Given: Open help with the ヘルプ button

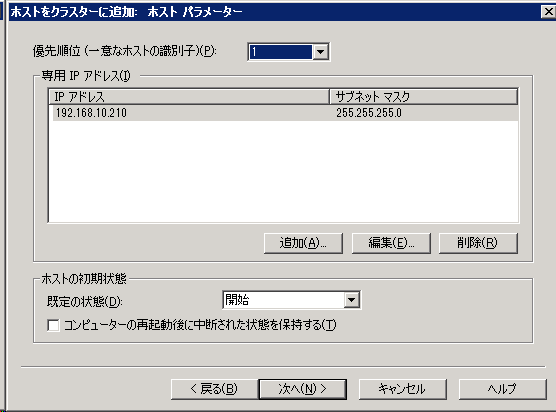Looking at the screenshot, I should click(x=502, y=389).
